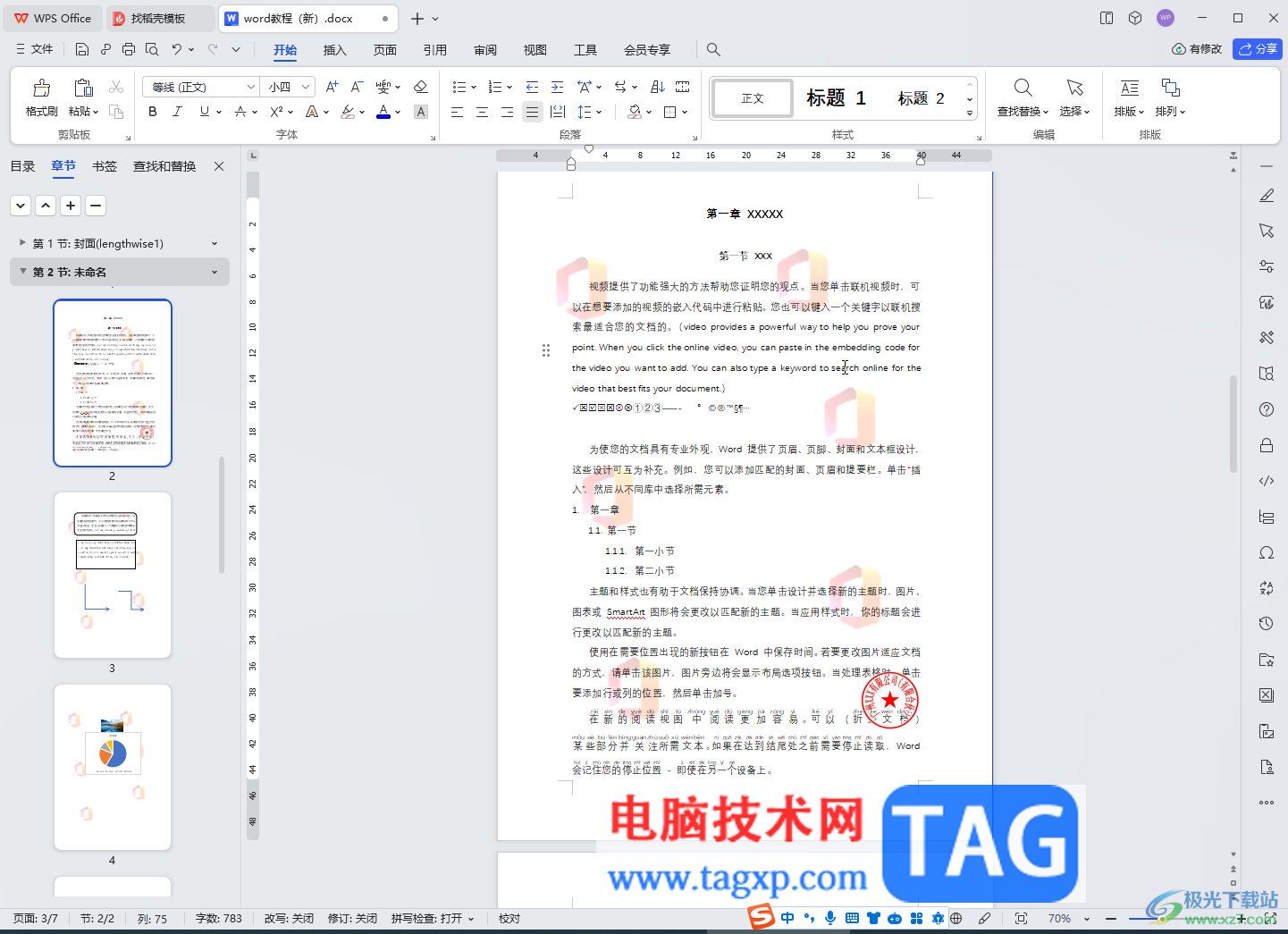Click the code brackets icon in right sidebar
This screenshot has height=934, width=1288.
coord(1267,481)
